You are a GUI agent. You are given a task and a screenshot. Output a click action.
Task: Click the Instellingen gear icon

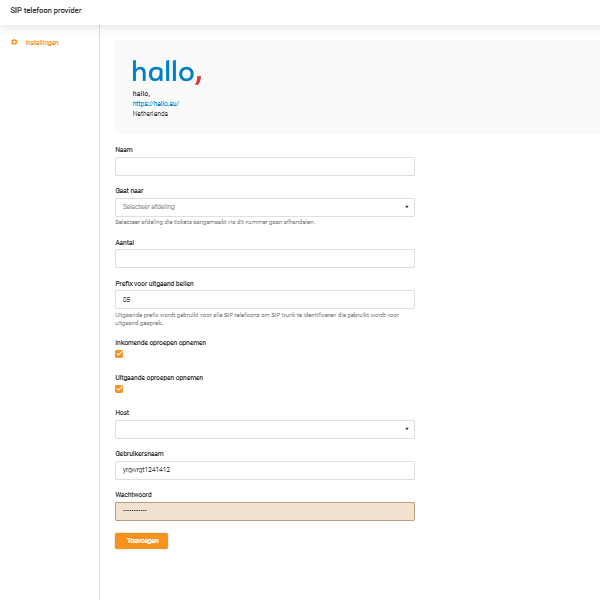coord(14,42)
